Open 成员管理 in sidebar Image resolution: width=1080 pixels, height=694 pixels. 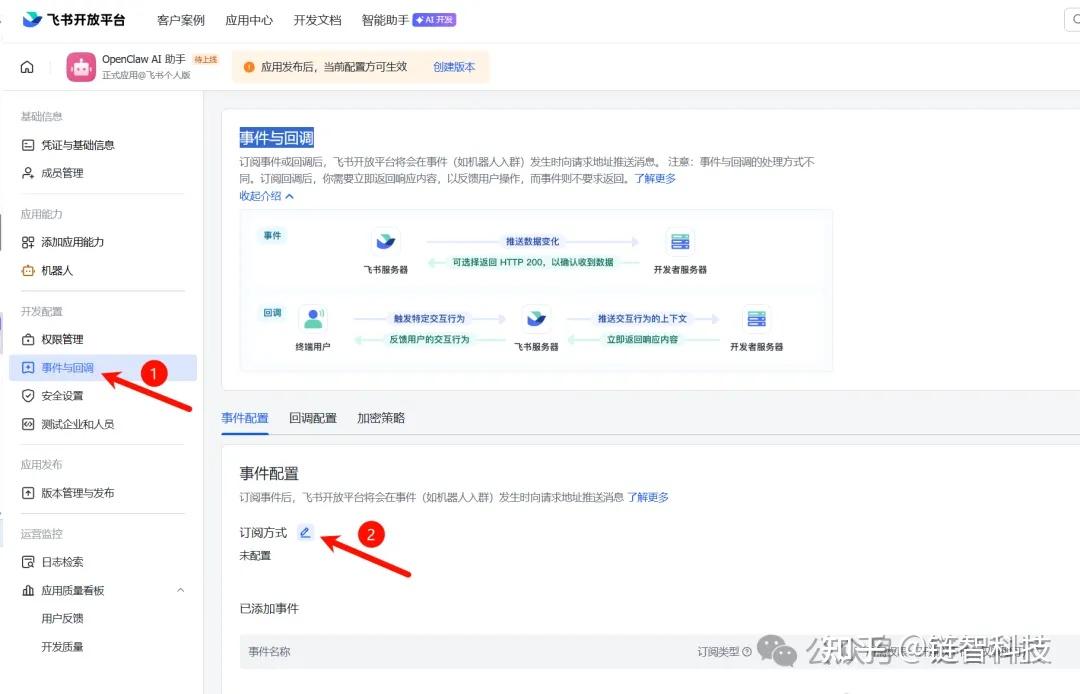pos(103,173)
